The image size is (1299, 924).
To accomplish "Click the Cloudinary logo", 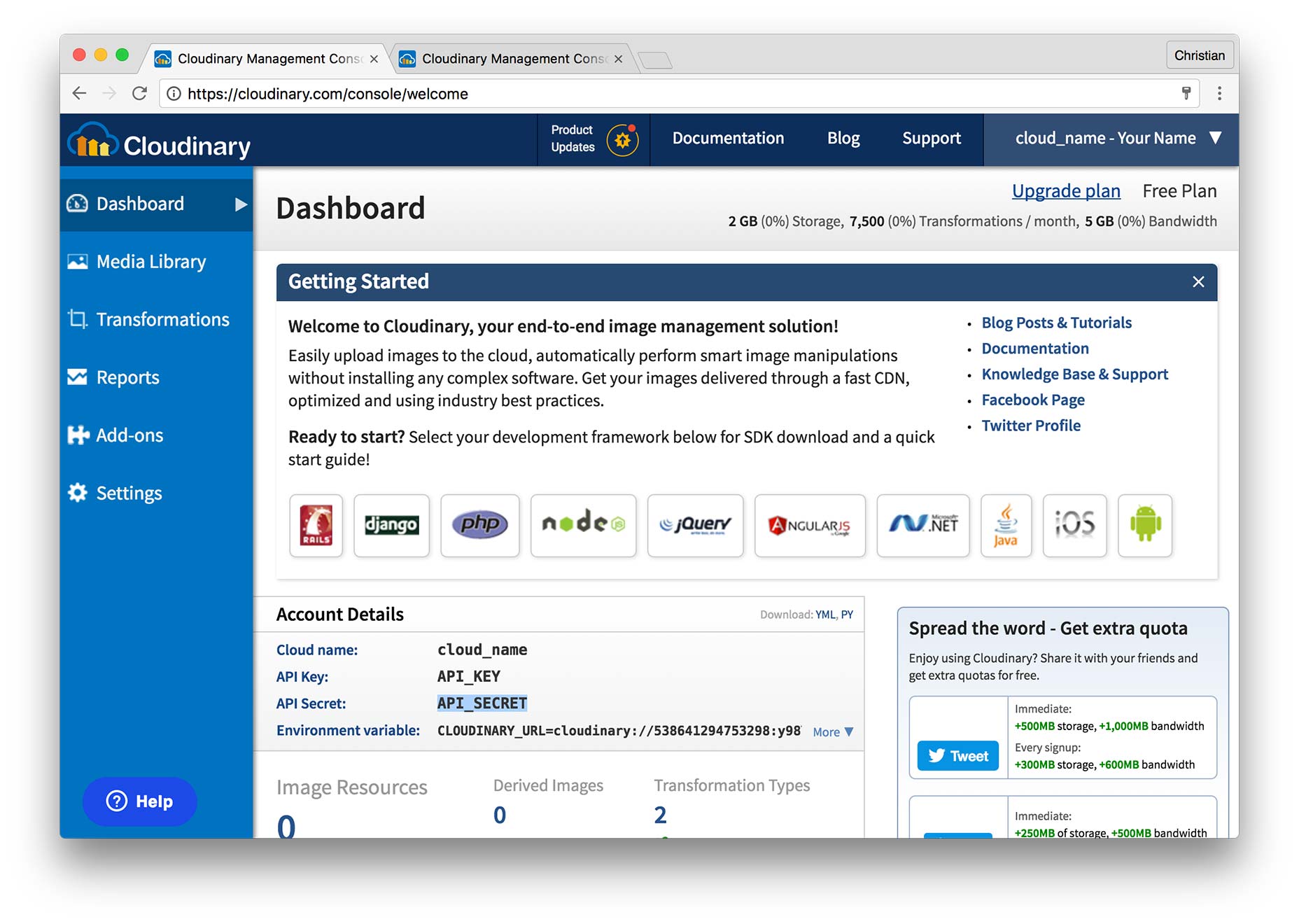I will [x=159, y=141].
